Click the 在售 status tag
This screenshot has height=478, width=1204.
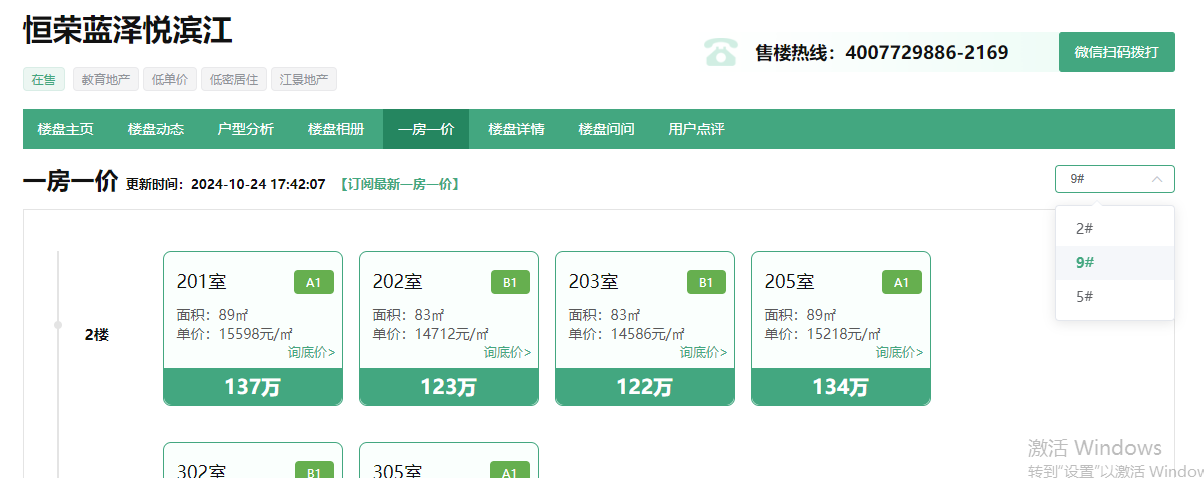point(44,79)
